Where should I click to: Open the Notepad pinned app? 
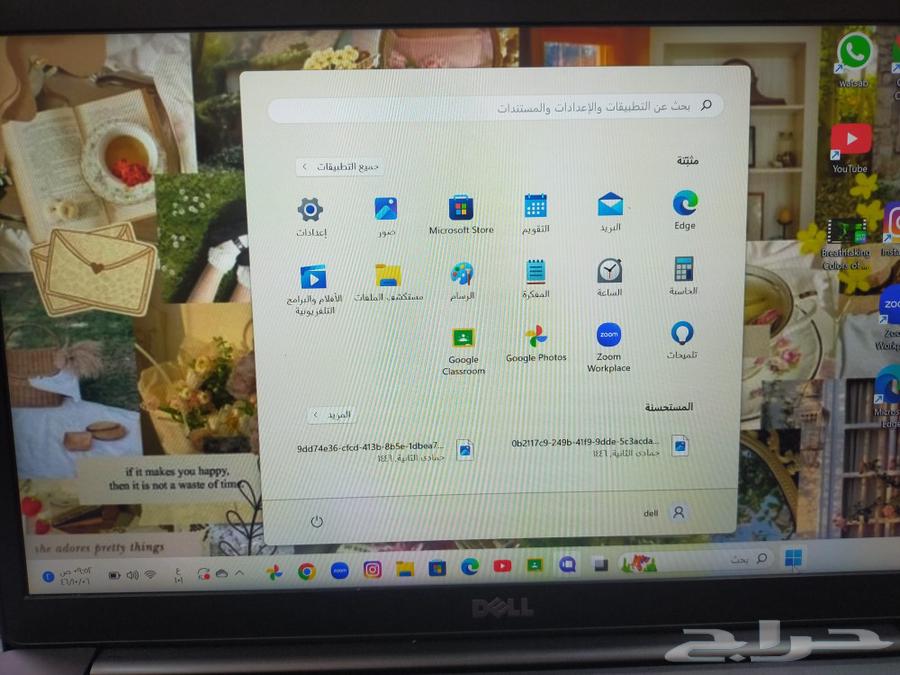tap(536, 279)
